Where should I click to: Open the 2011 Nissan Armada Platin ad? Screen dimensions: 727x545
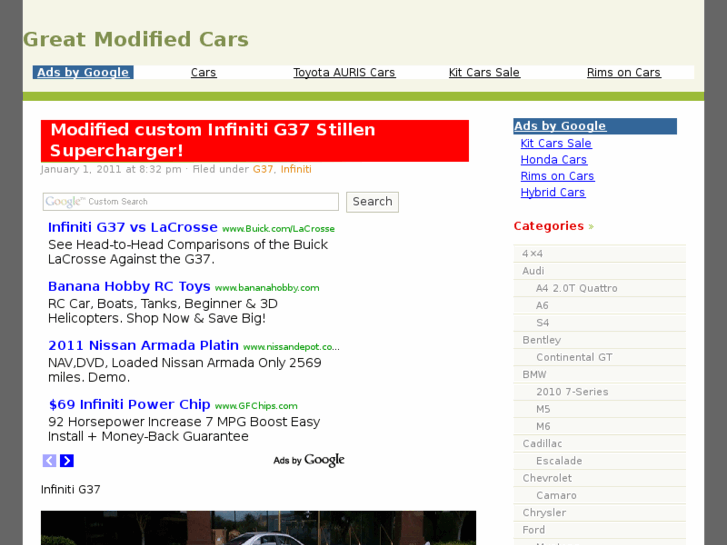coord(143,346)
